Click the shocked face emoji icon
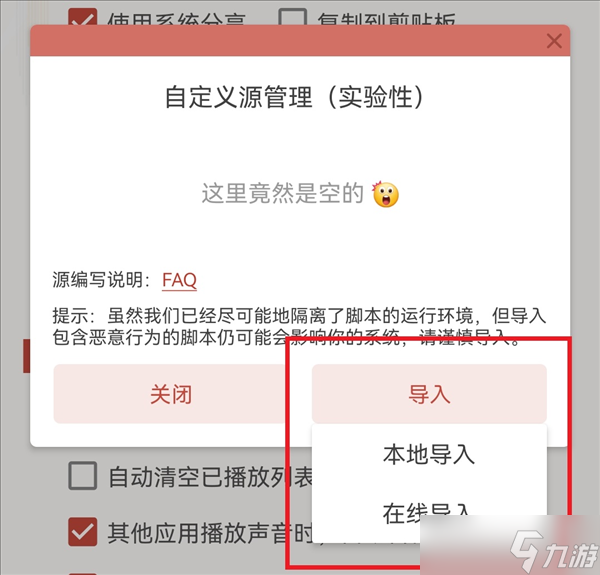The height and width of the screenshot is (575, 600). point(385,194)
